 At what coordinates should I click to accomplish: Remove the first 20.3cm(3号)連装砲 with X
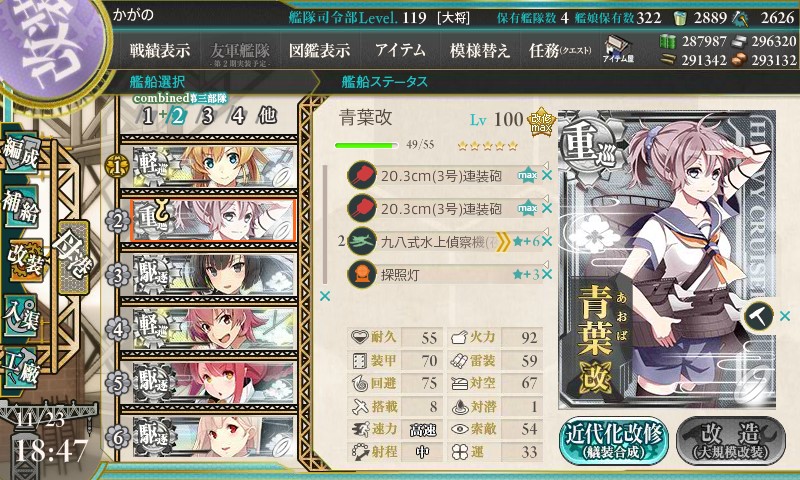pos(547,175)
